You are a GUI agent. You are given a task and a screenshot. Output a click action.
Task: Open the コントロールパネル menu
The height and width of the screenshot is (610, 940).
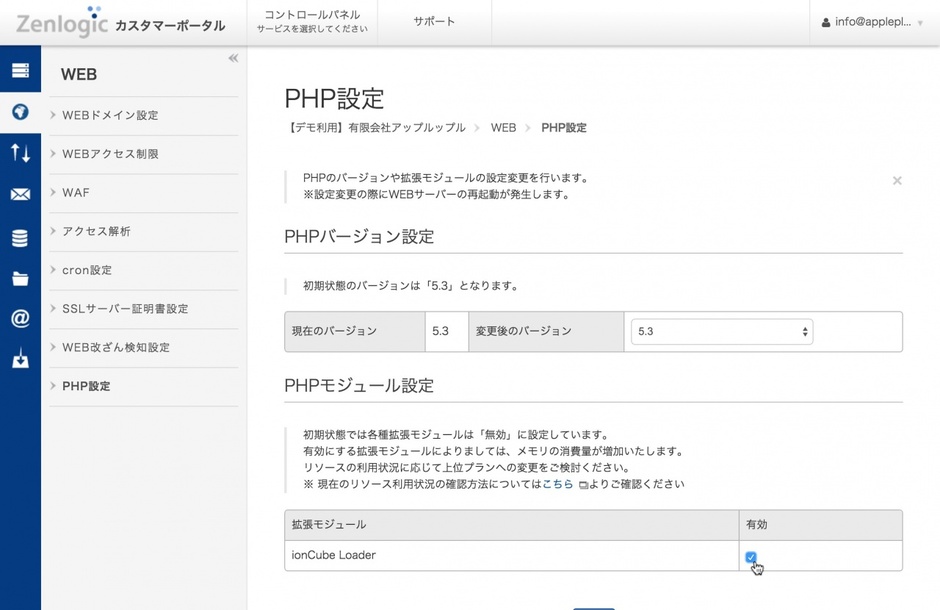tap(312, 22)
